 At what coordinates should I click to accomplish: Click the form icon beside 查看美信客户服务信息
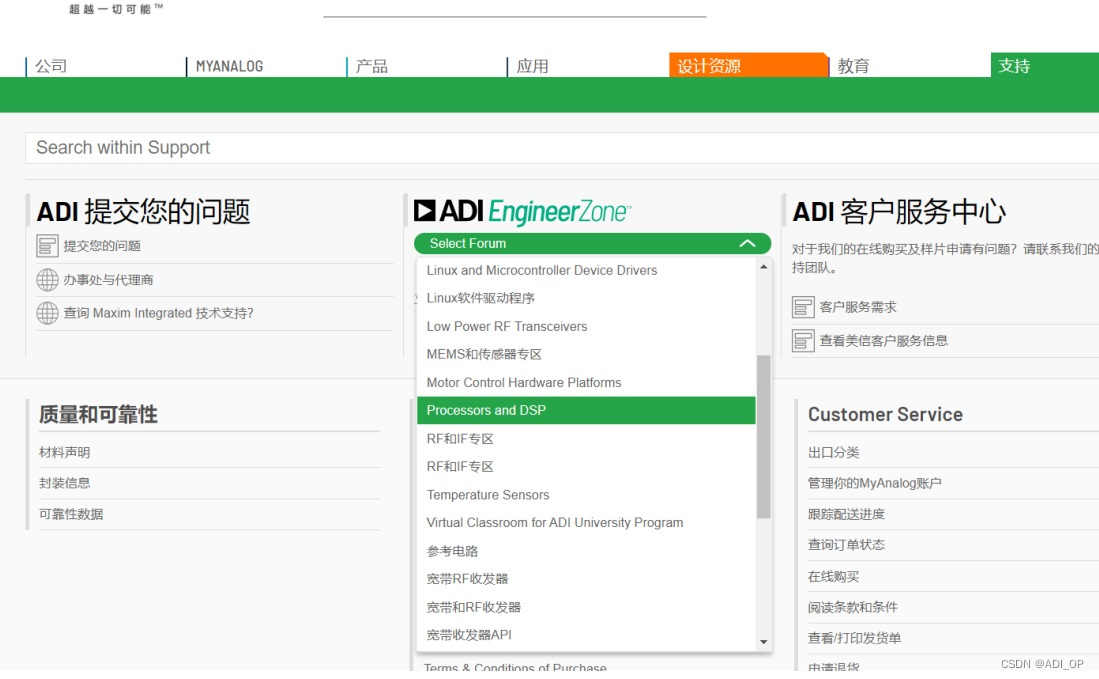coord(803,341)
